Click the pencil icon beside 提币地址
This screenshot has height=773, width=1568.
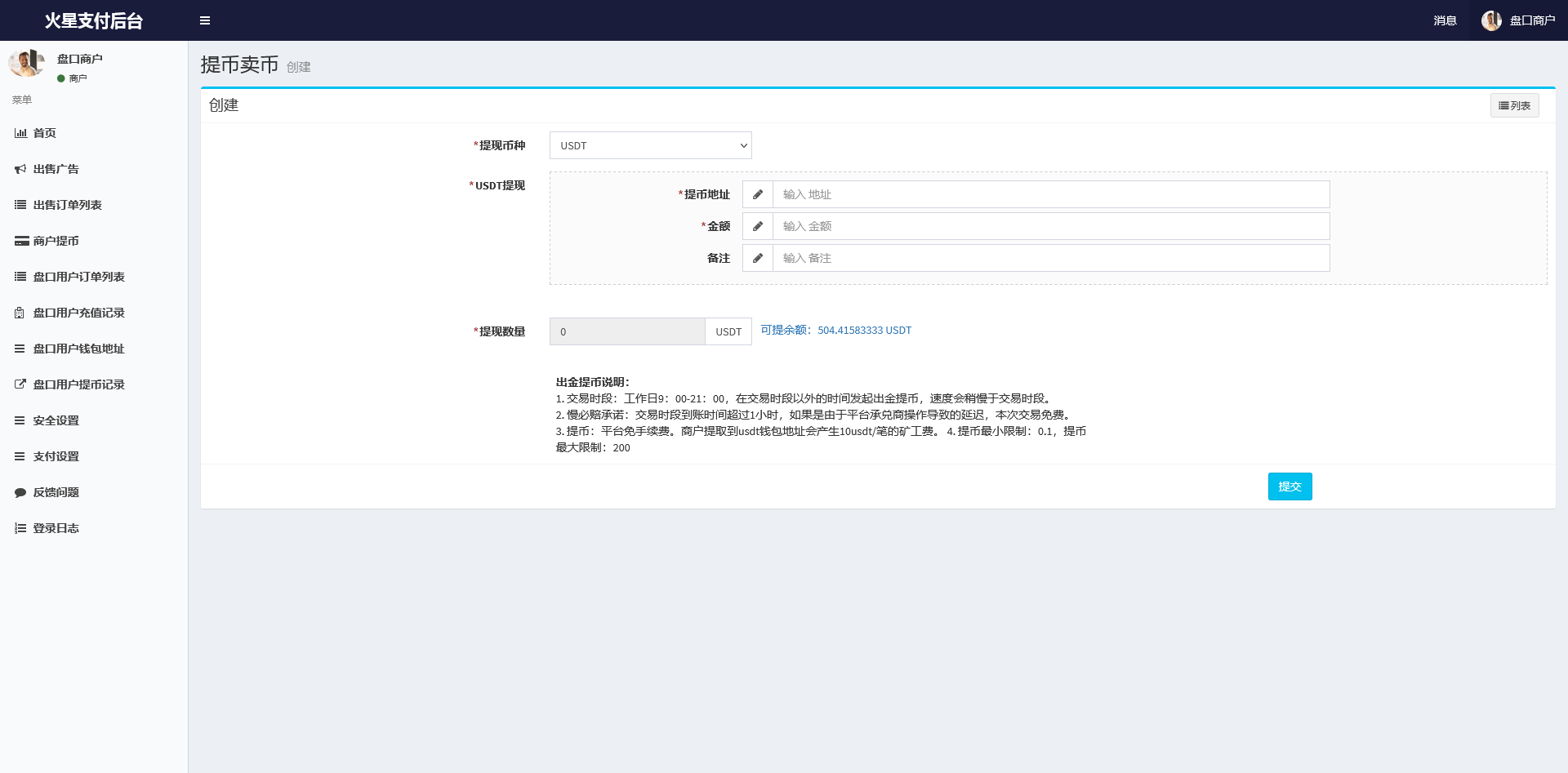(x=758, y=194)
